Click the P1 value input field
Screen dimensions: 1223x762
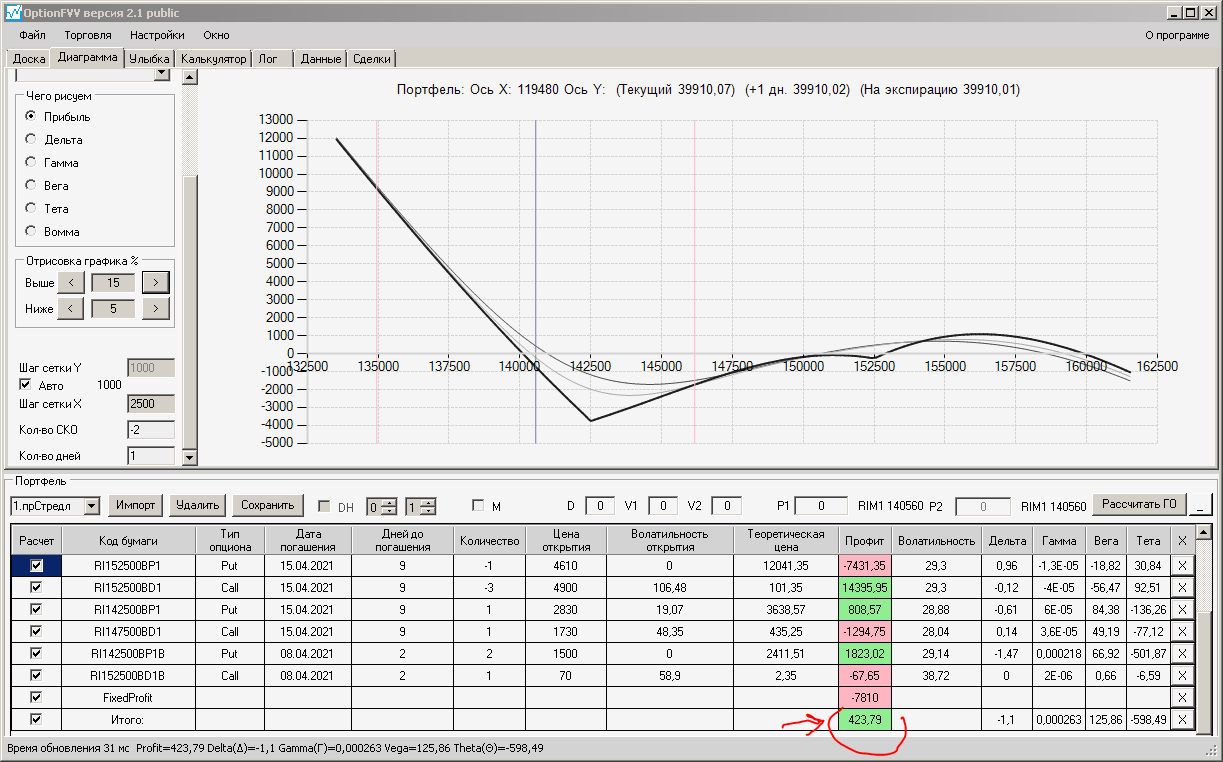[x=822, y=506]
